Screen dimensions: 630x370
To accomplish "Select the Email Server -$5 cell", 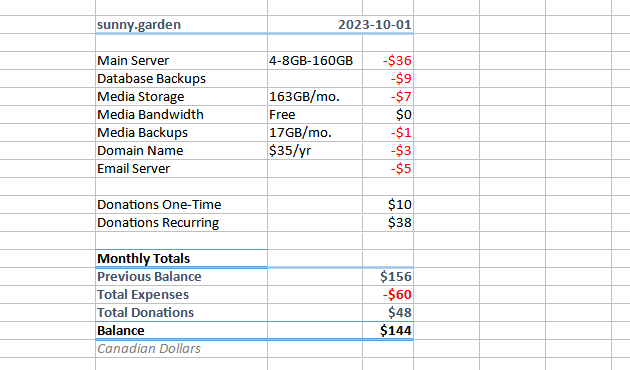I will [x=388, y=169].
